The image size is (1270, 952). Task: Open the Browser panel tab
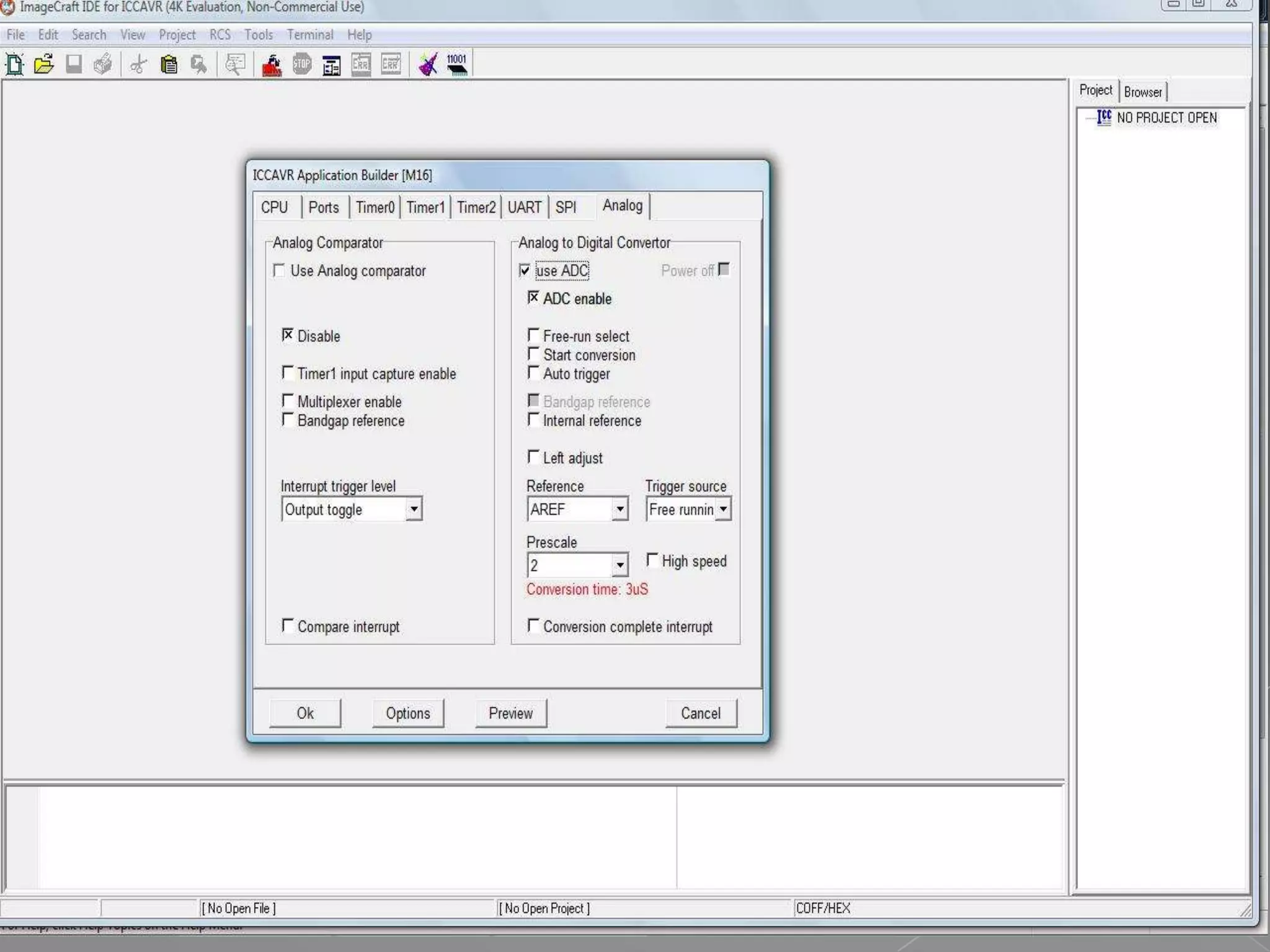(1143, 92)
